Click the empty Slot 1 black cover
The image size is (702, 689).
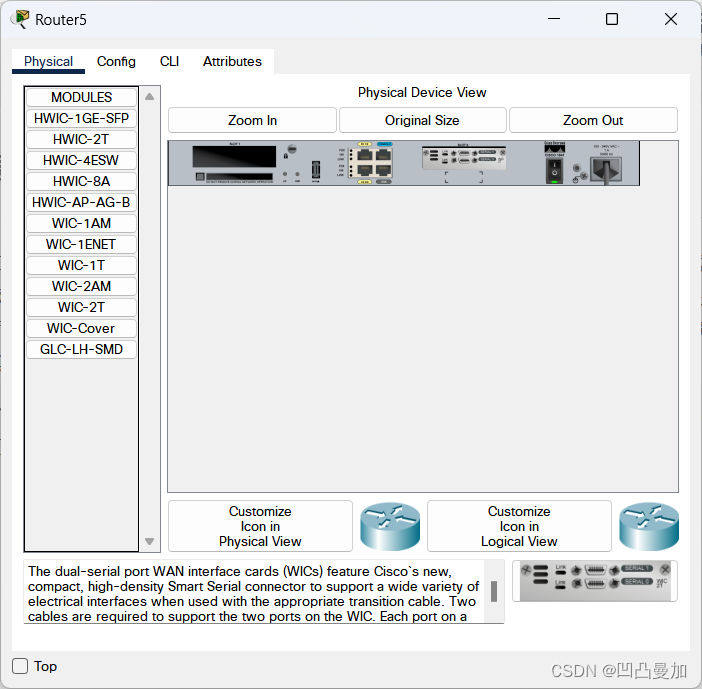[234, 157]
